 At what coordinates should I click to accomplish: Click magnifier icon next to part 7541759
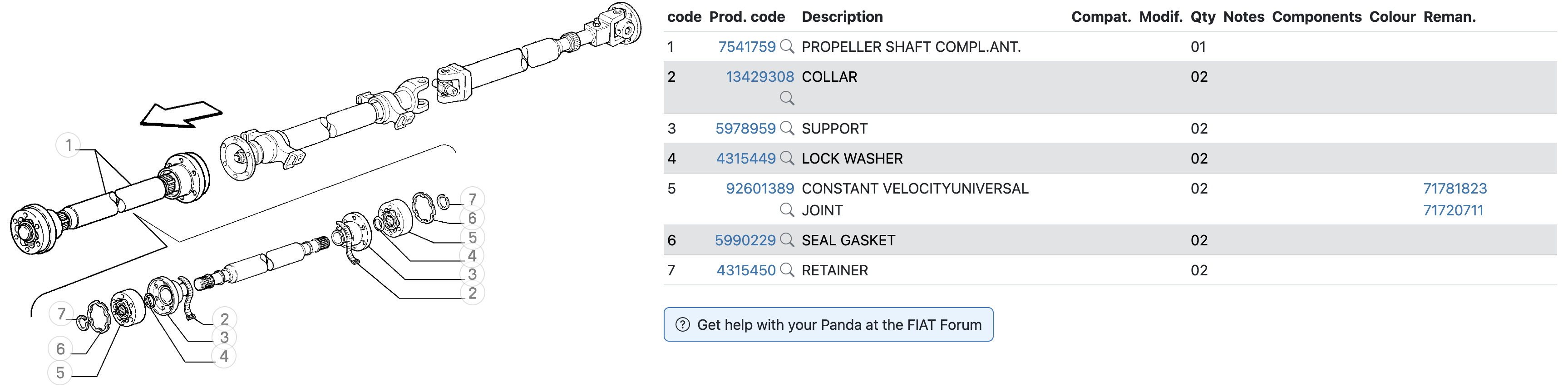coord(787,47)
